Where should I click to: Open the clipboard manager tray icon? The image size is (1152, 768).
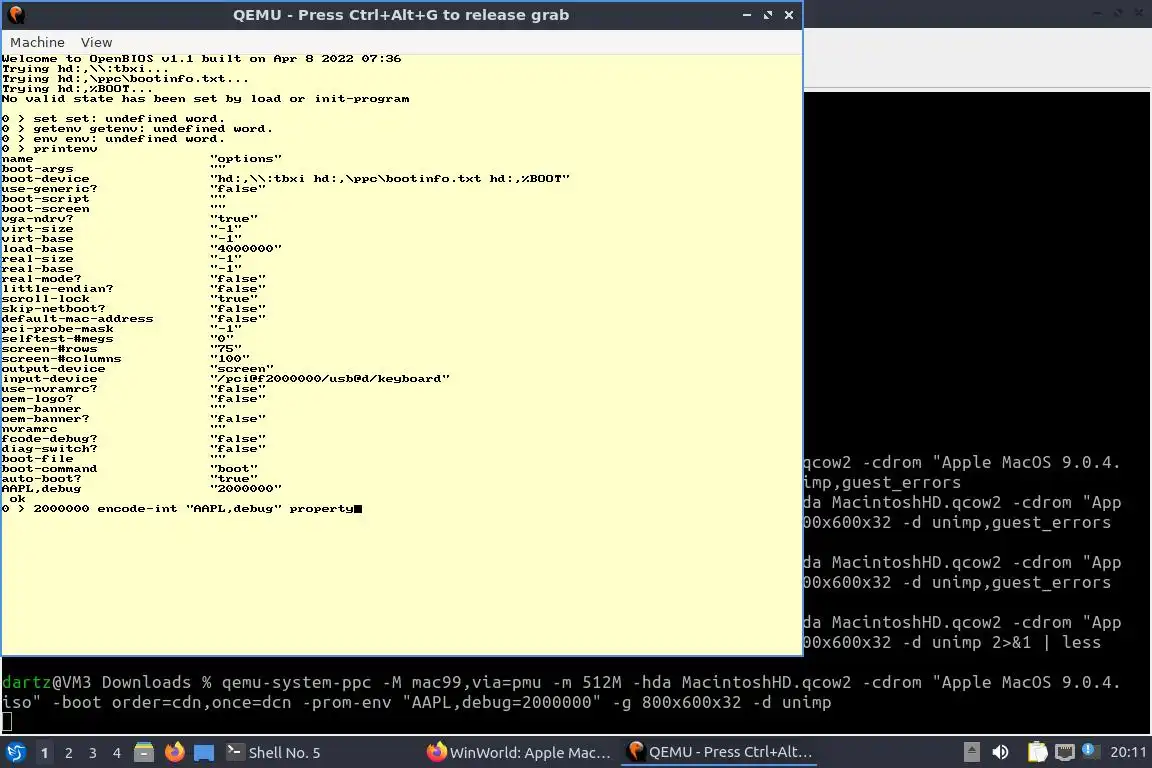(x=1037, y=752)
